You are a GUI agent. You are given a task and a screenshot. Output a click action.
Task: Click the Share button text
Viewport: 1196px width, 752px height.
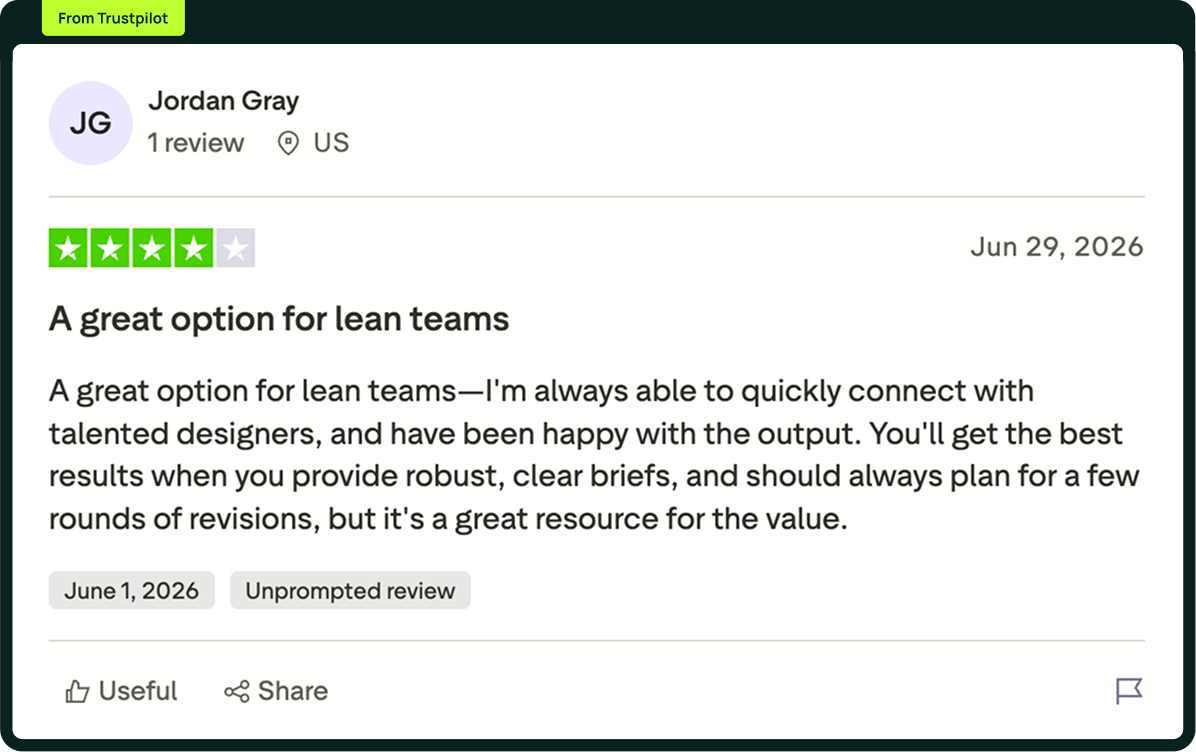[293, 691]
